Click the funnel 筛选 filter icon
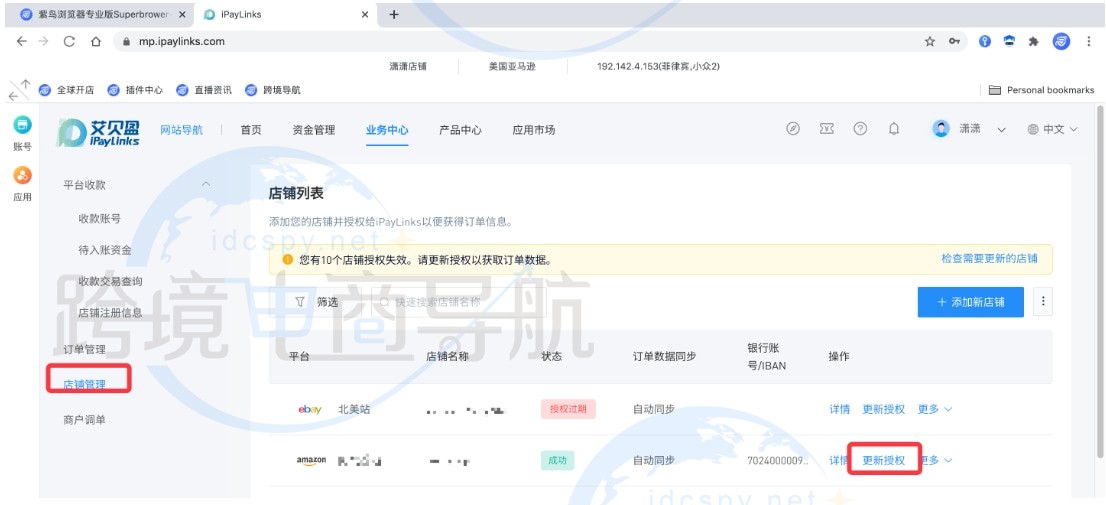1106x505 pixels. click(300, 302)
